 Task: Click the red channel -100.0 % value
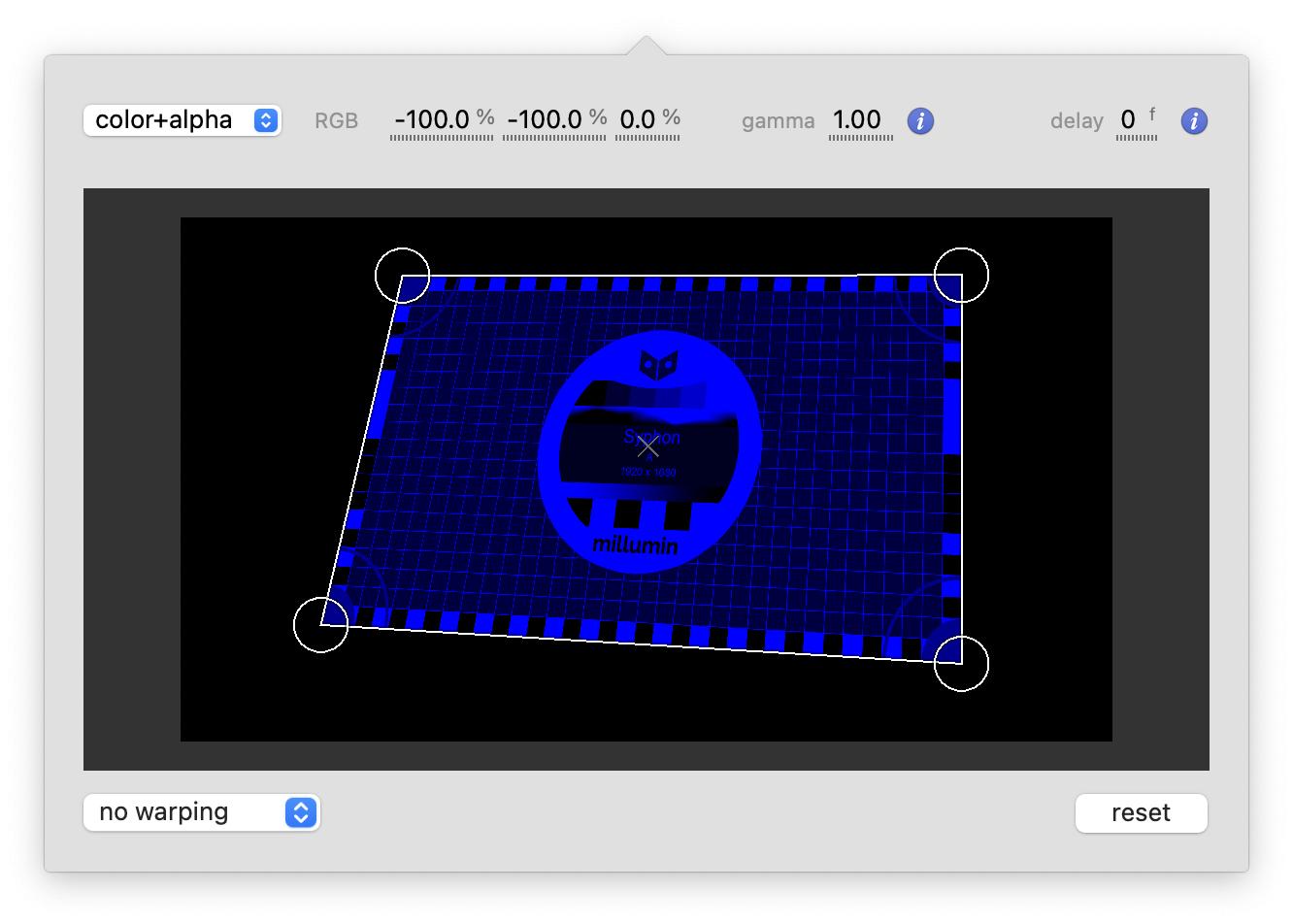tap(432, 119)
